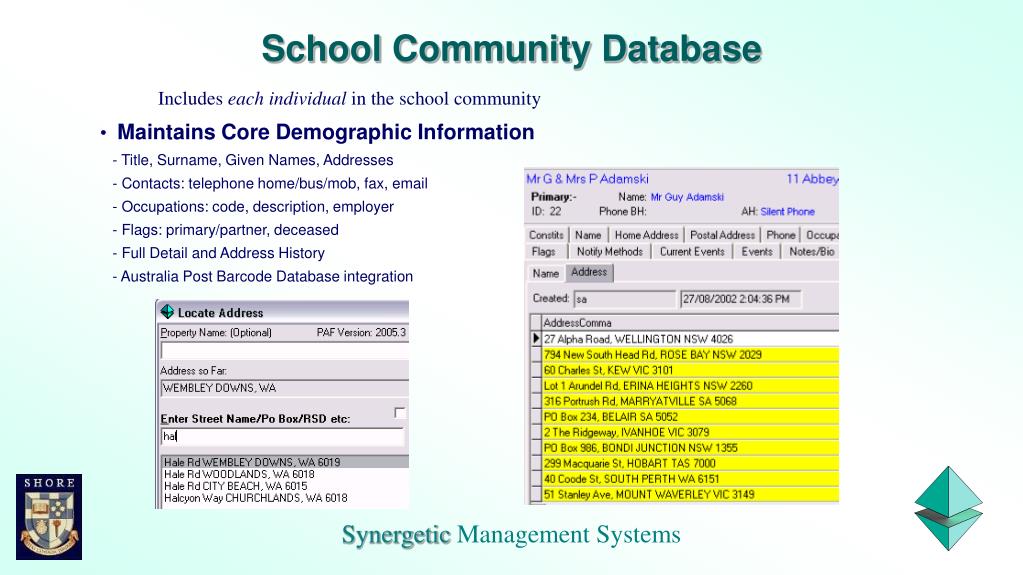Click the current row arrow marker
The height and width of the screenshot is (575, 1023).
536,339
